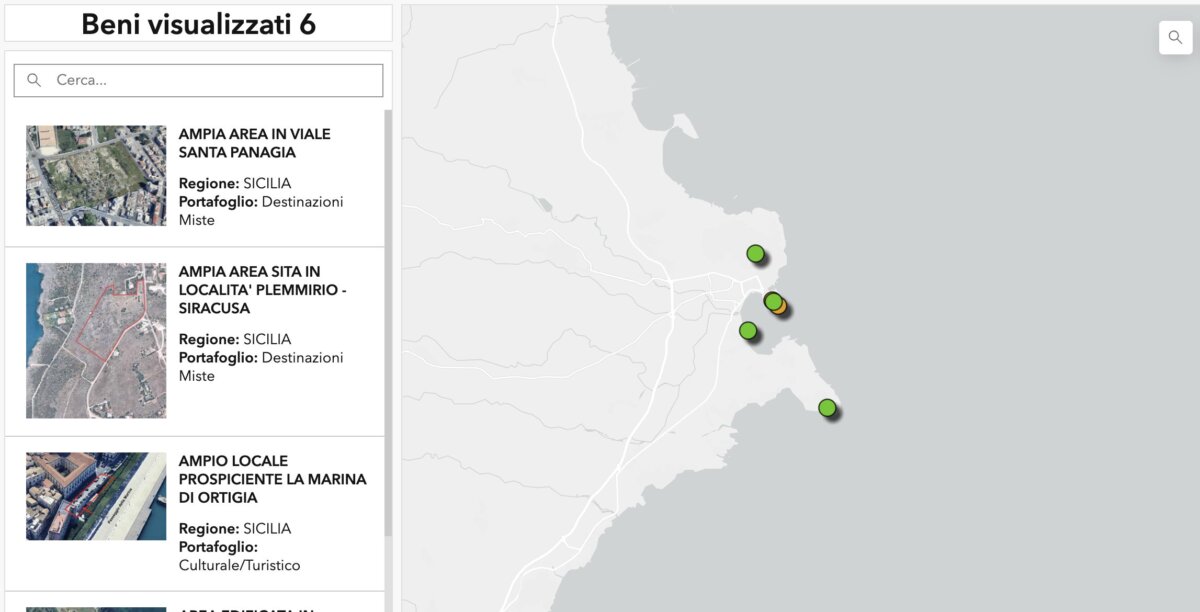Open 'AMPIO LOCALE PROSPICIENTE LA MARINA DI ORTIGIA'
The image size is (1200, 612).
click(x=272, y=479)
